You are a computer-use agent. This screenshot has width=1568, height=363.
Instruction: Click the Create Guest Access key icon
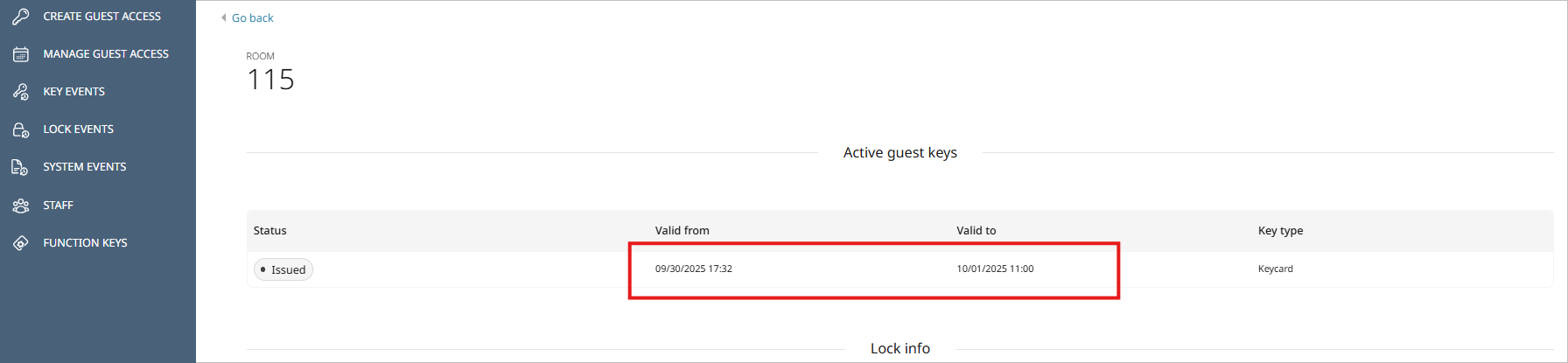click(x=21, y=17)
